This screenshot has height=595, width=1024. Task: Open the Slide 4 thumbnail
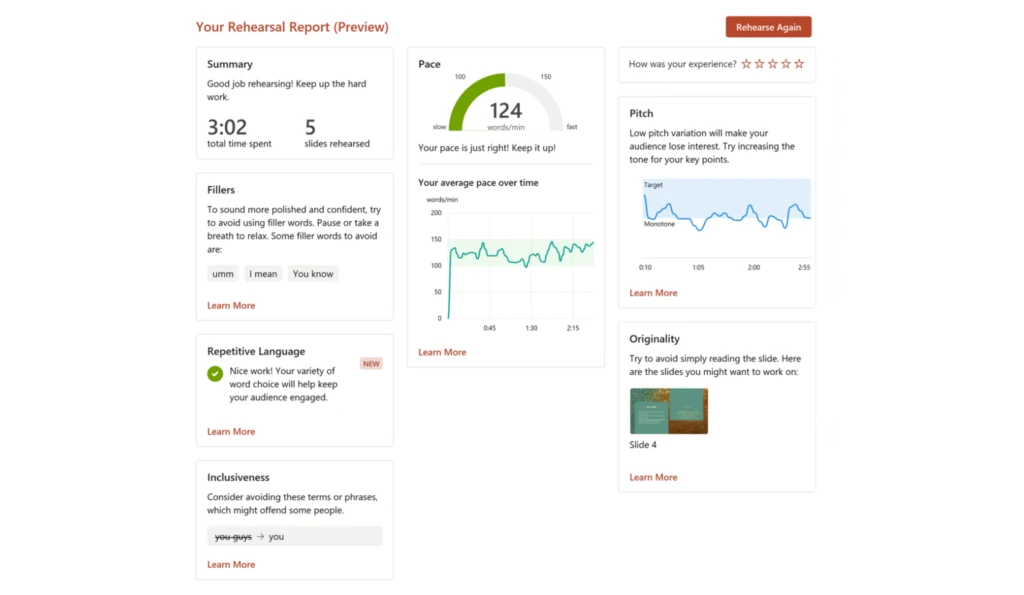[x=669, y=411]
